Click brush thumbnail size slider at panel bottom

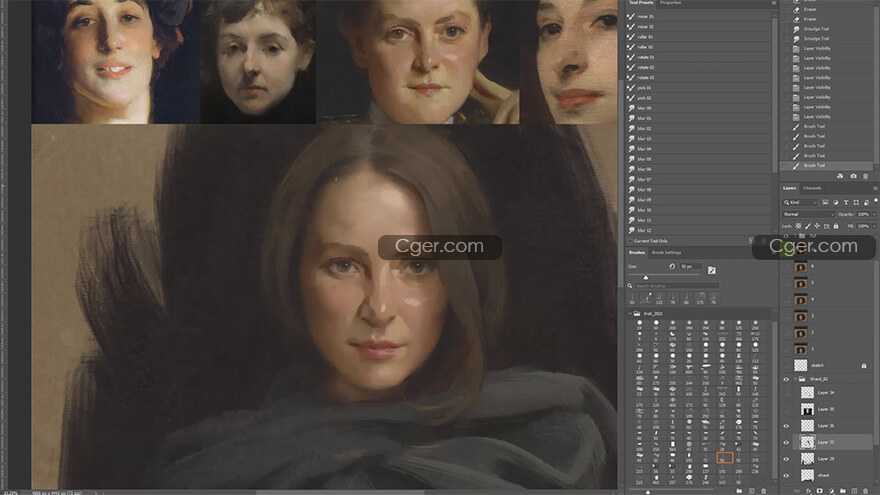648,492
